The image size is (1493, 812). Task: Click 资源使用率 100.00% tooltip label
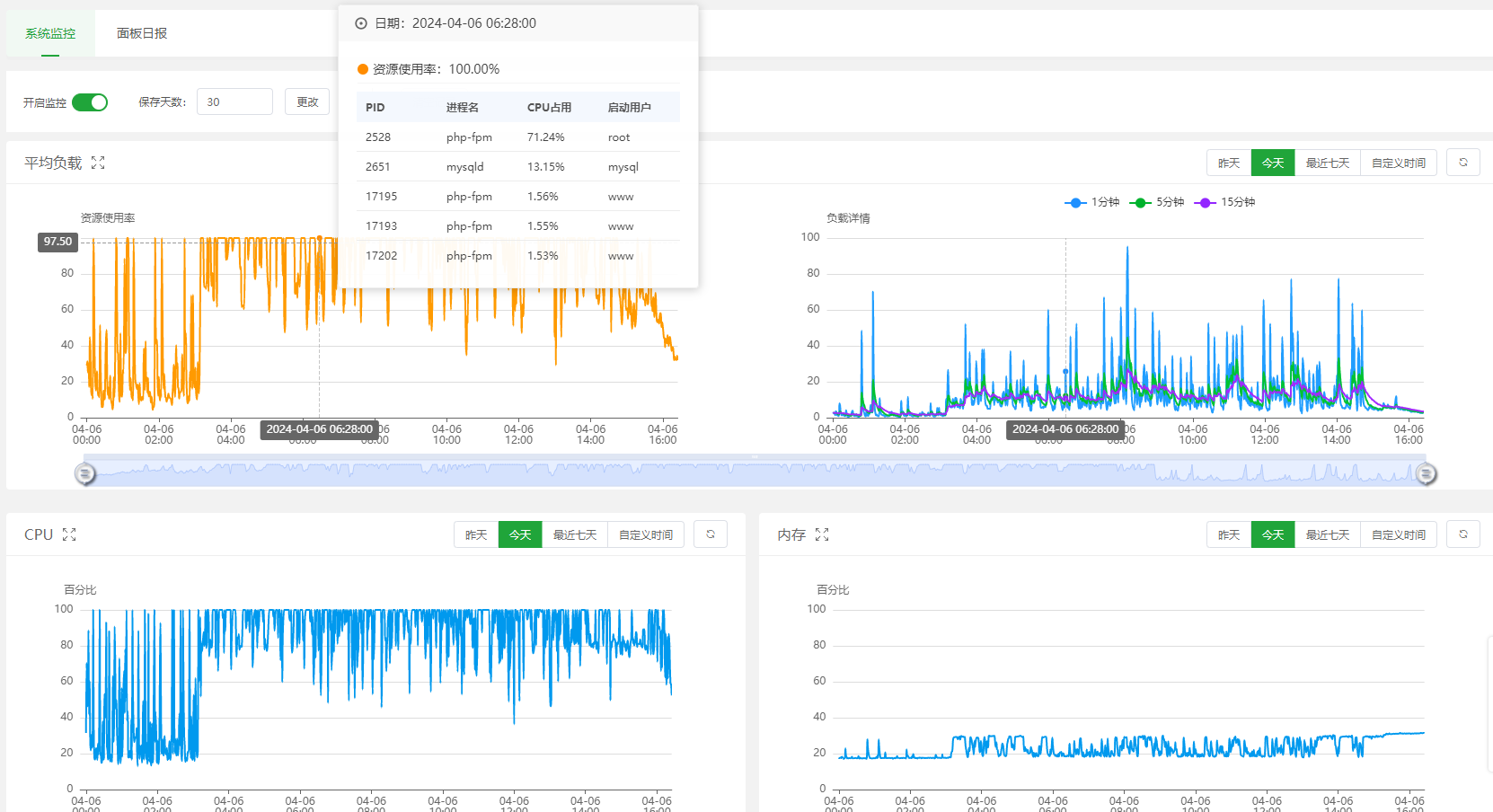[x=436, y=69]
